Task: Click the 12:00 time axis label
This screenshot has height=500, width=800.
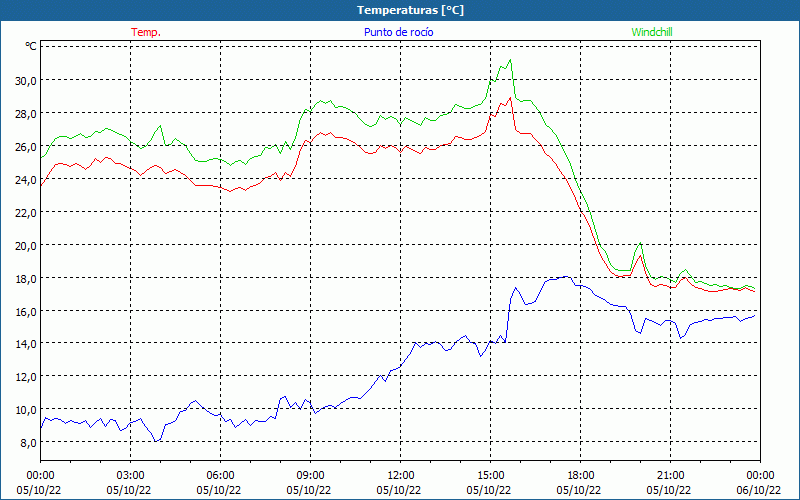Action: pyautogui.click(x=401, y=476)
